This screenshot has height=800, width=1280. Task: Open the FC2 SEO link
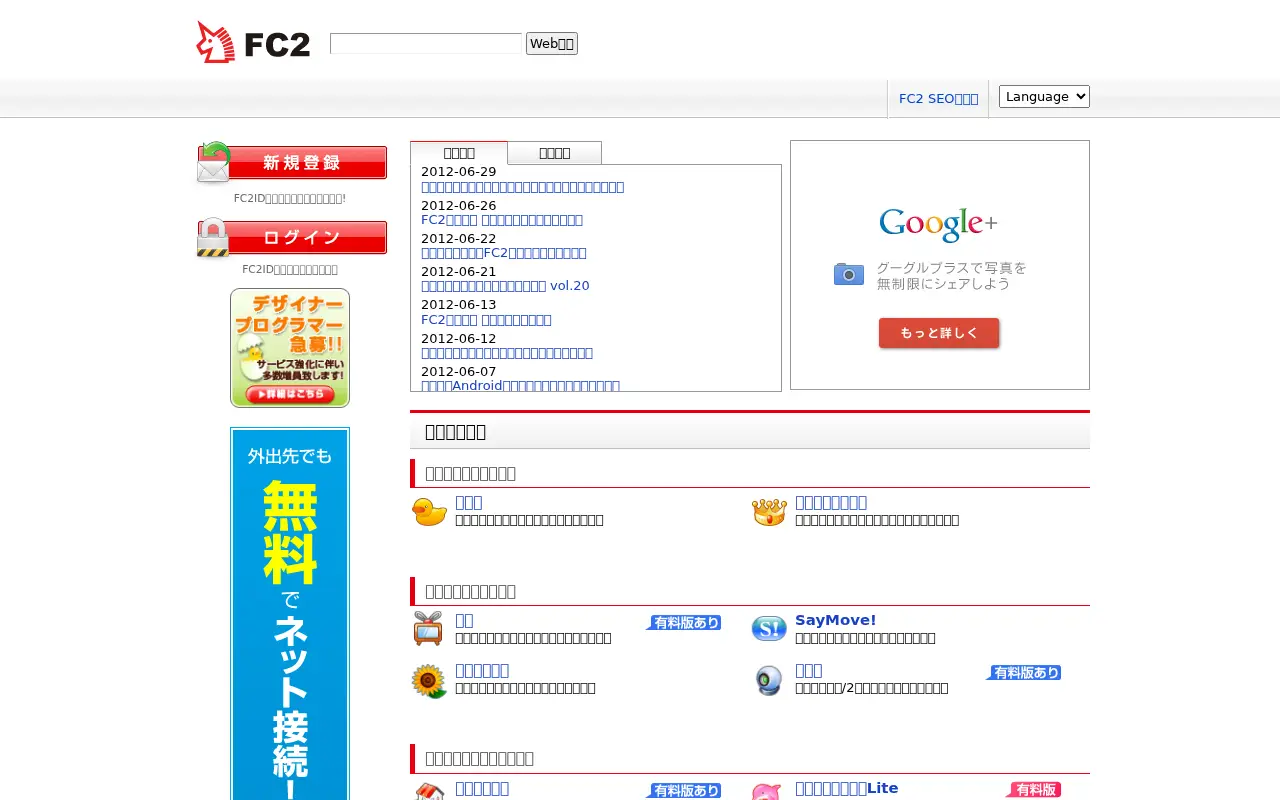coord(938,98)
